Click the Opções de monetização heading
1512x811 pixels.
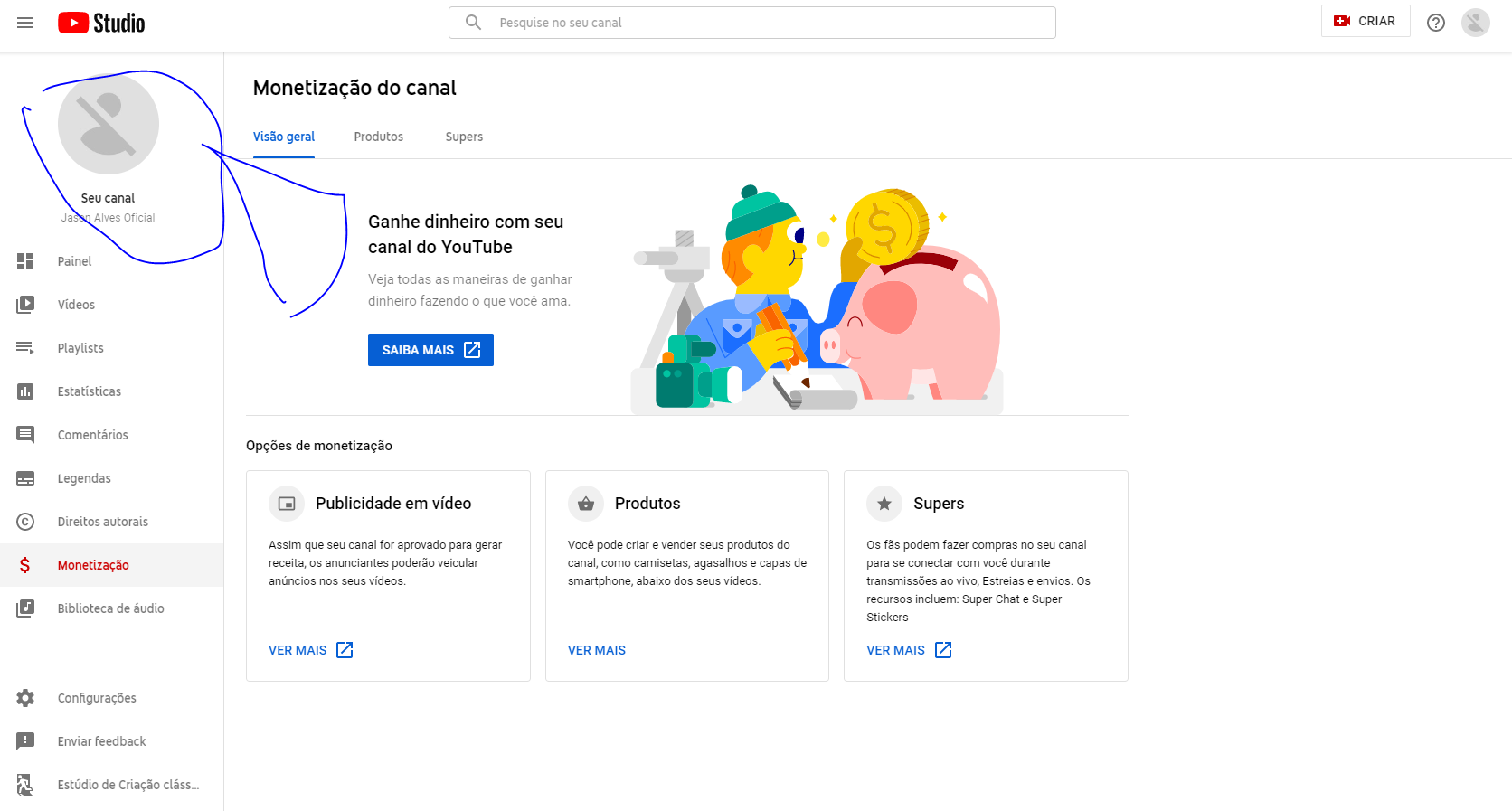click(x=319, y=446)
